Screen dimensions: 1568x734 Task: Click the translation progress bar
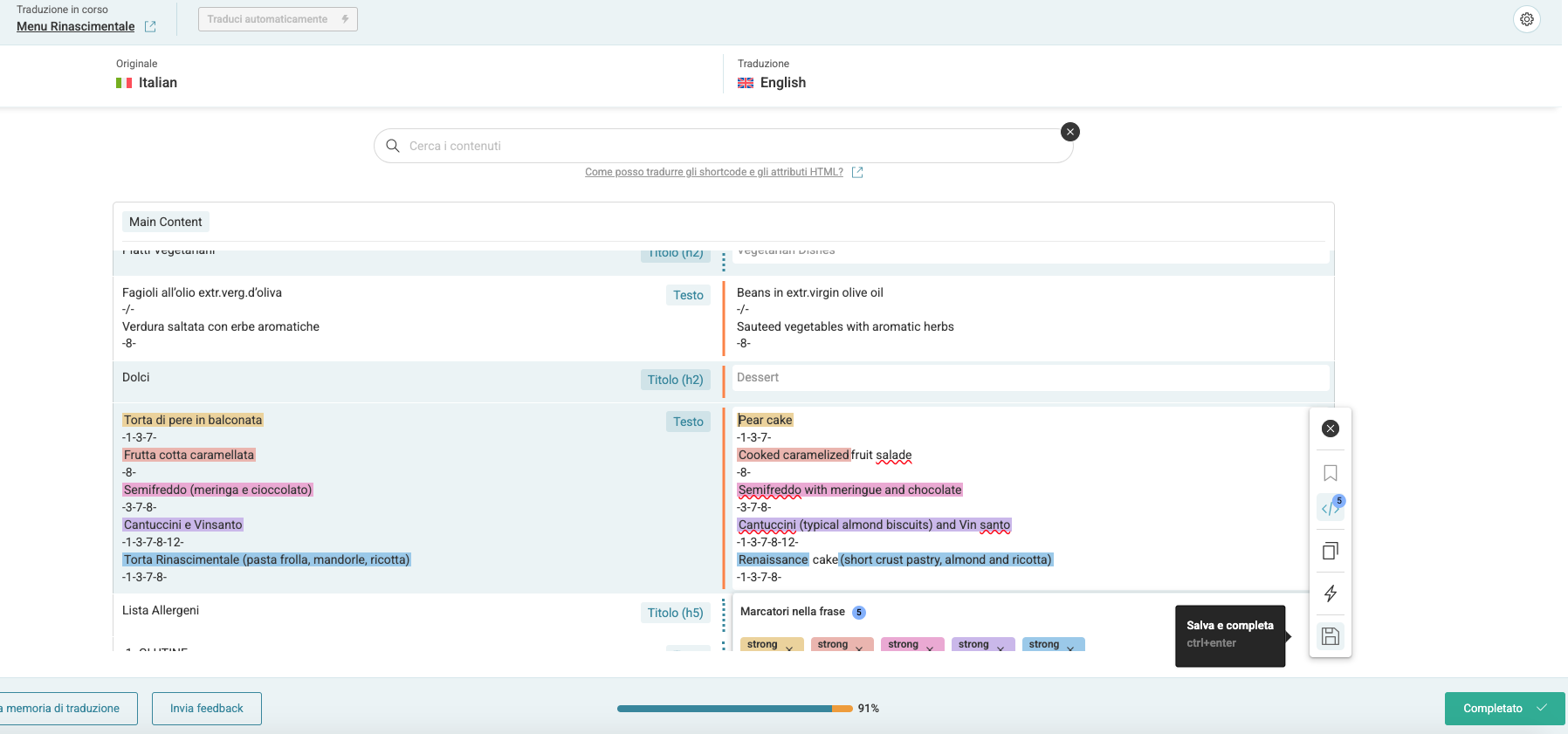(733, 709)
